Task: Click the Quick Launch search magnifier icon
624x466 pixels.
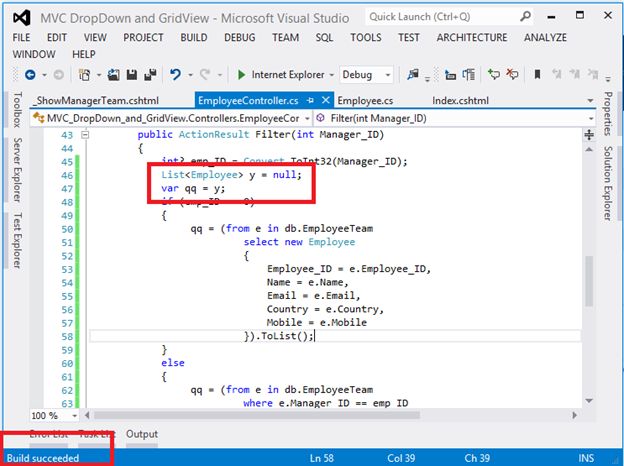Action: click(x=525, y=17)
